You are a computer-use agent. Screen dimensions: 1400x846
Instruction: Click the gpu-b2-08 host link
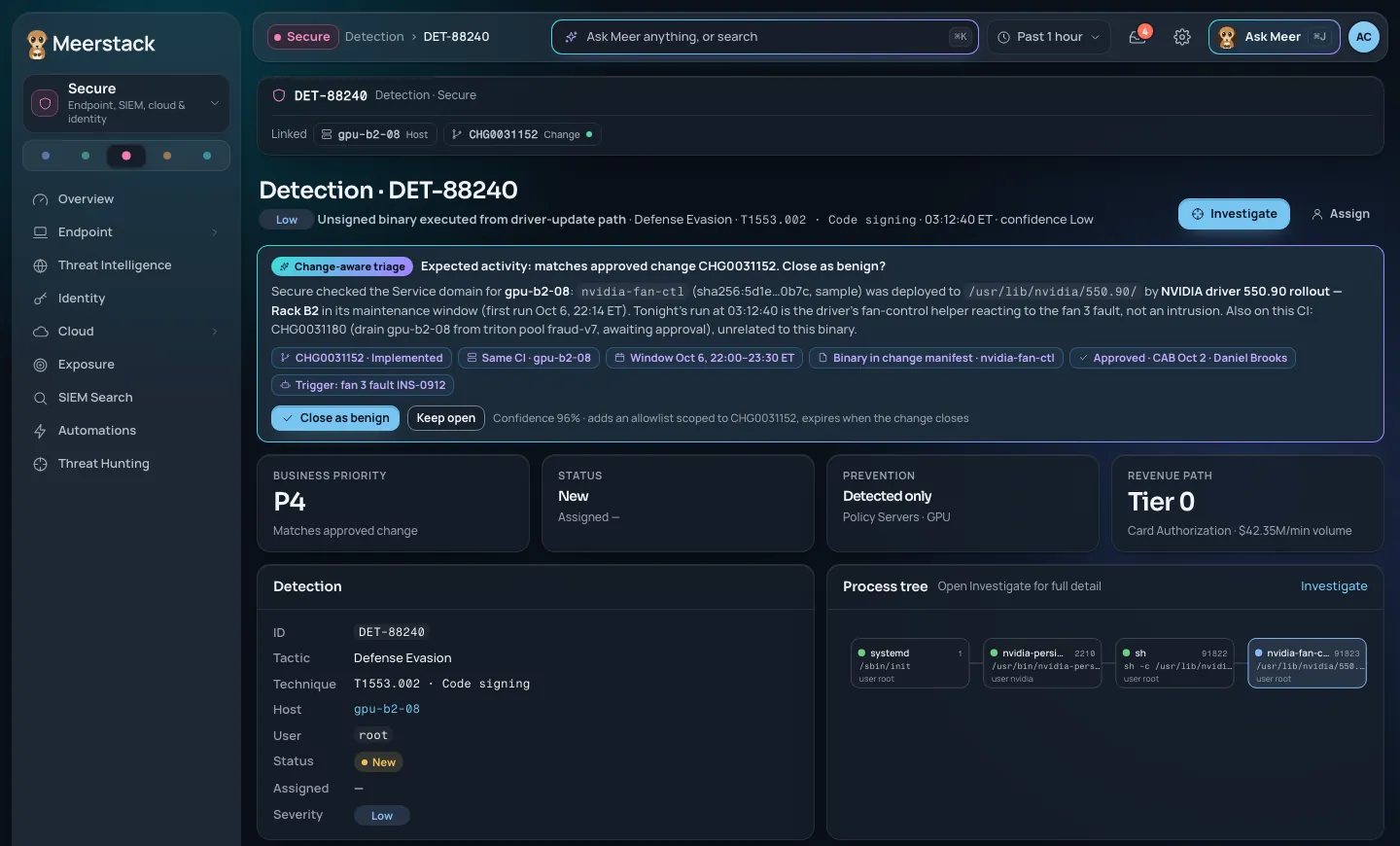coord(387,709)
